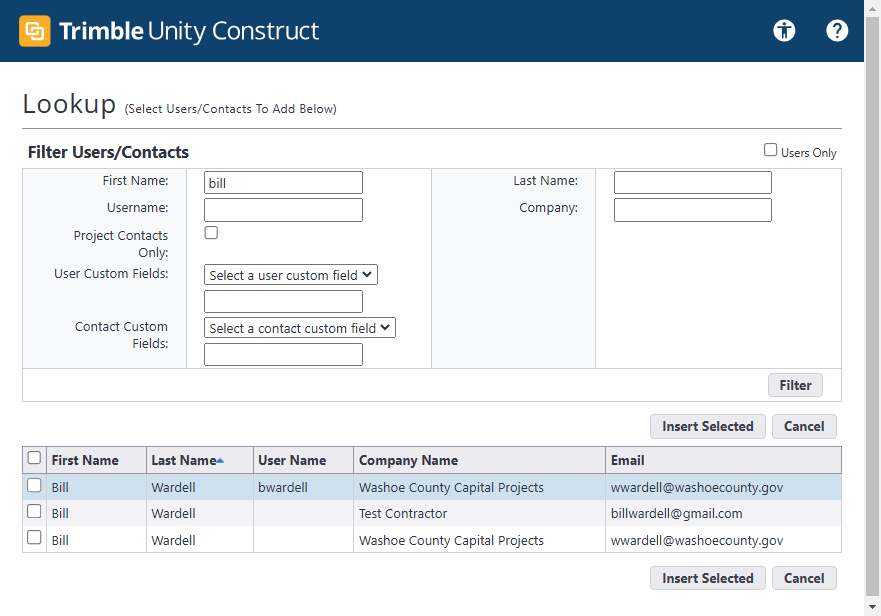
Task: Click 'Bill' in the Test Contractor row
Action: tap(60, 514)
